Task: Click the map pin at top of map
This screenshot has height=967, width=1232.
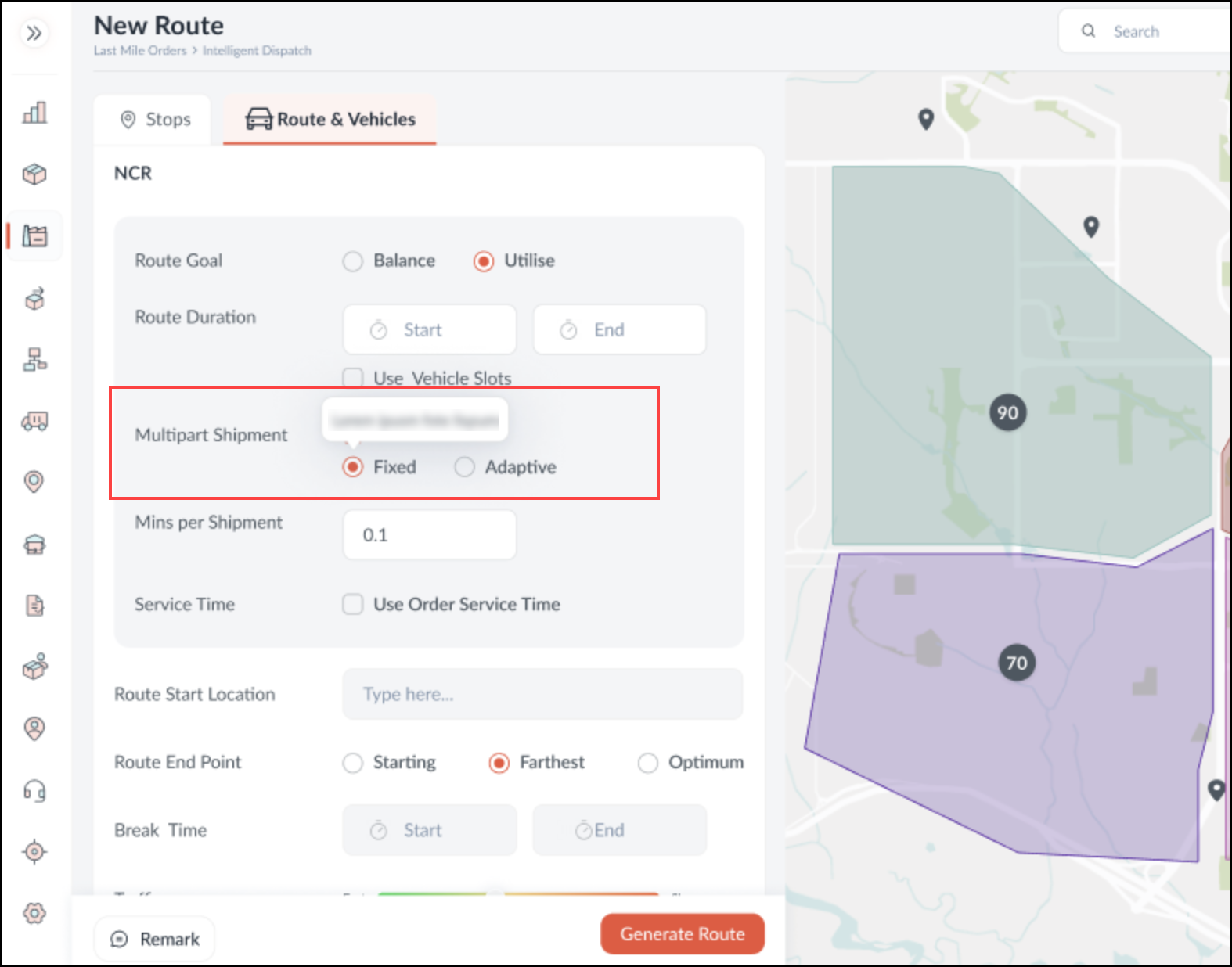Action: (x=926, y=119)
